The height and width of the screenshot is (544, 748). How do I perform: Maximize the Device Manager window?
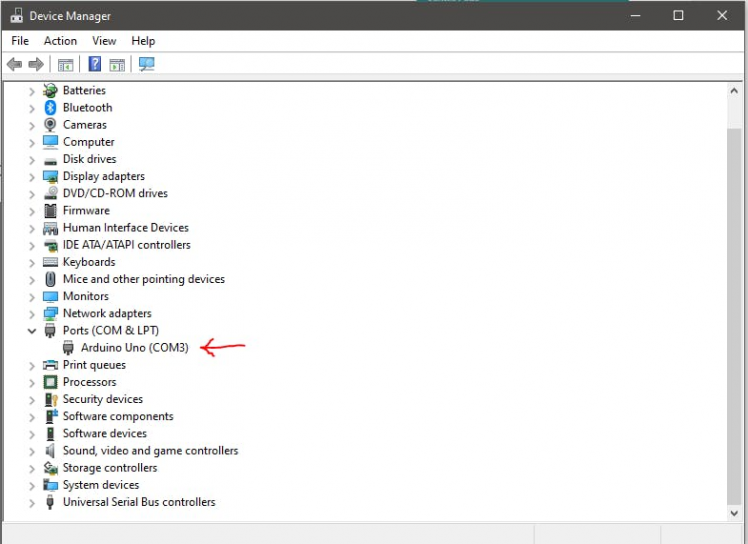pos(678,15)
